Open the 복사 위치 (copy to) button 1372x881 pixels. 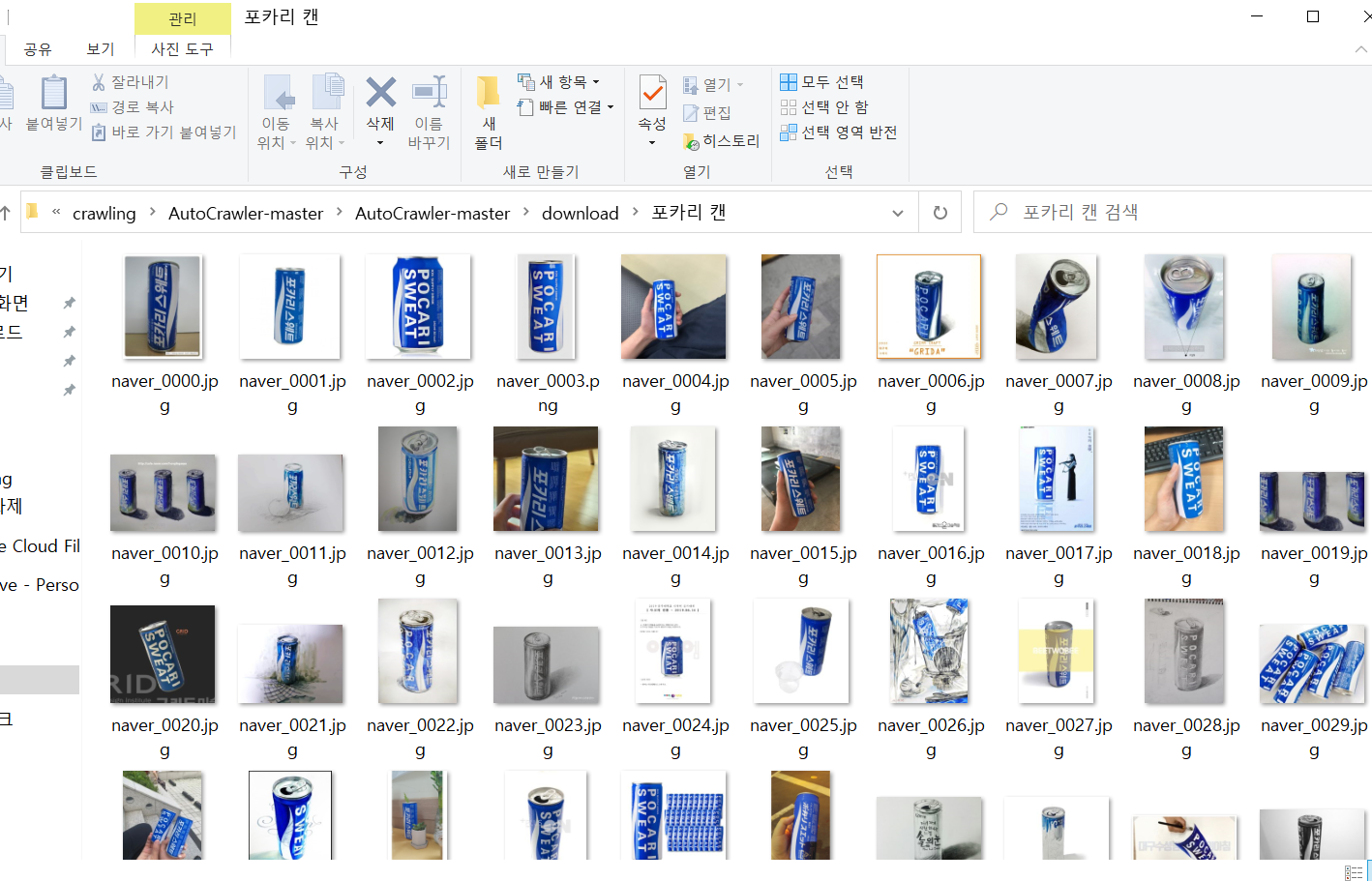326,112
